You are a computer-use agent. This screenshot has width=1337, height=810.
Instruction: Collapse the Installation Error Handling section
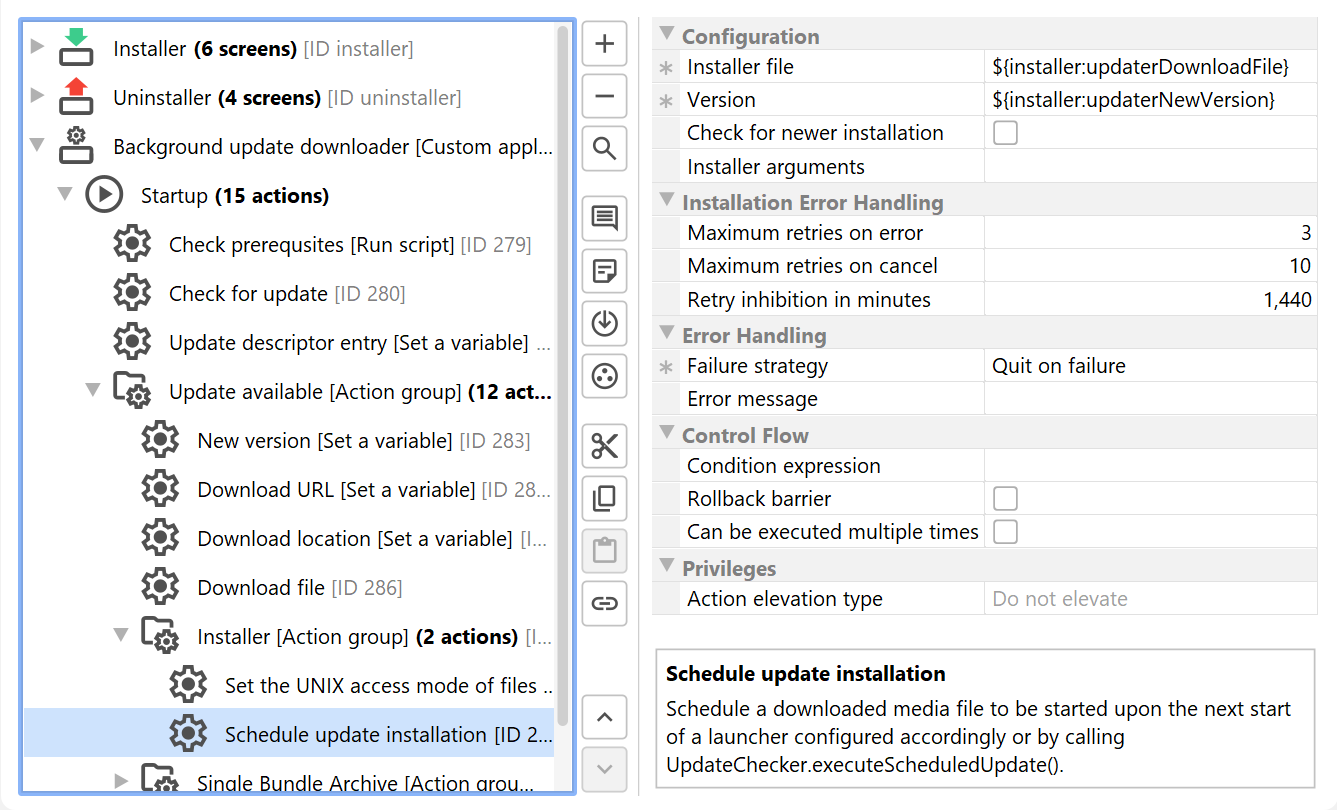(667, 201)
